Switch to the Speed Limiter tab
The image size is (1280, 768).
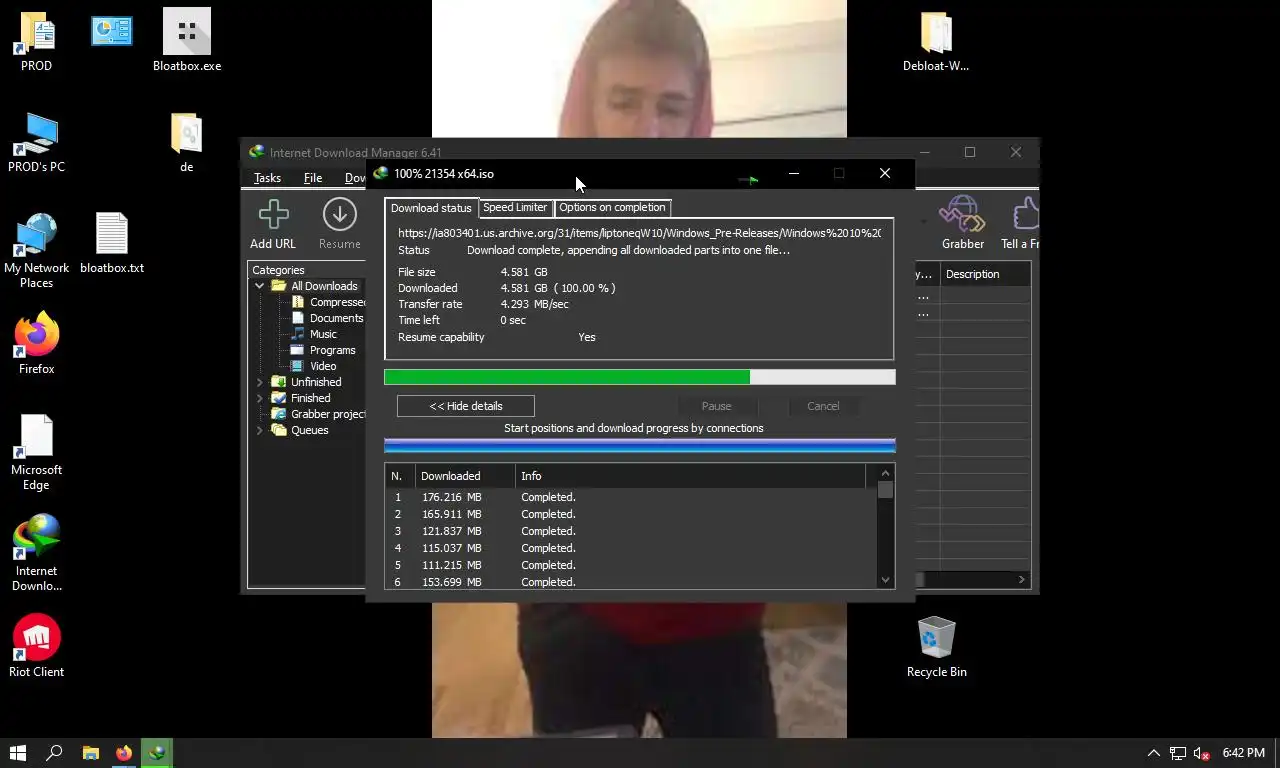tap(515, 207)
